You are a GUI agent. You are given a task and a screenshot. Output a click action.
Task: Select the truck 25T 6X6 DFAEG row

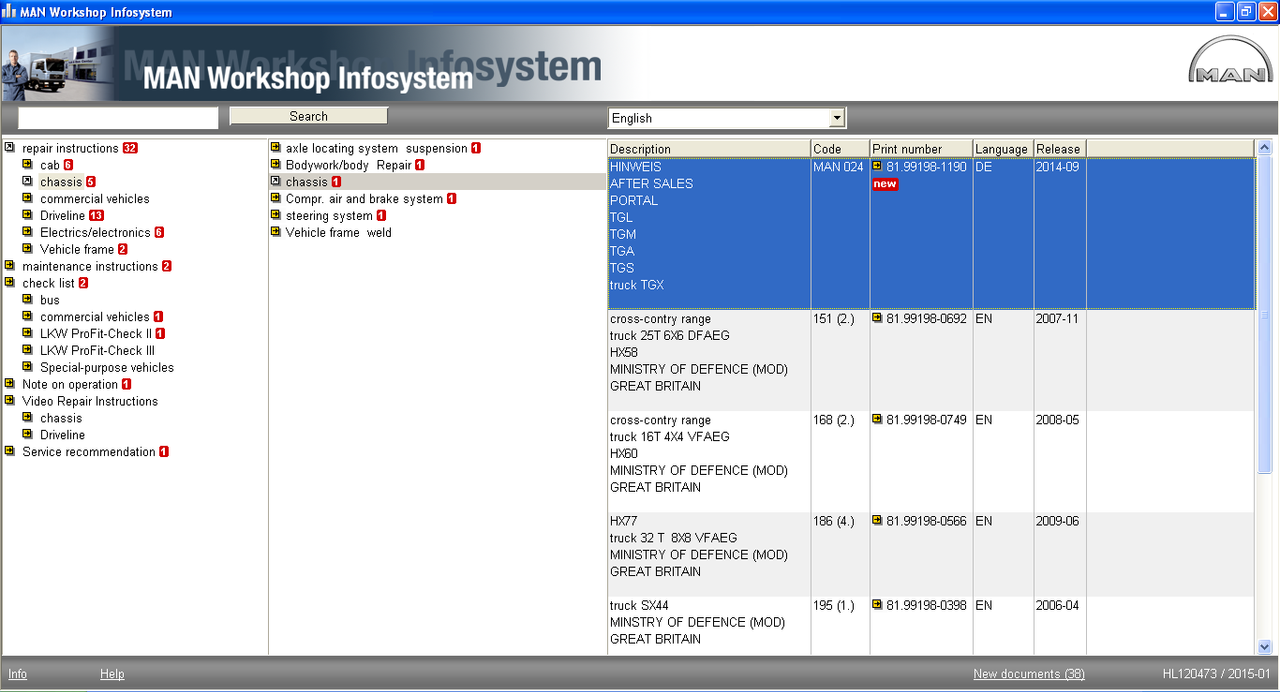[x=931, y=360]
